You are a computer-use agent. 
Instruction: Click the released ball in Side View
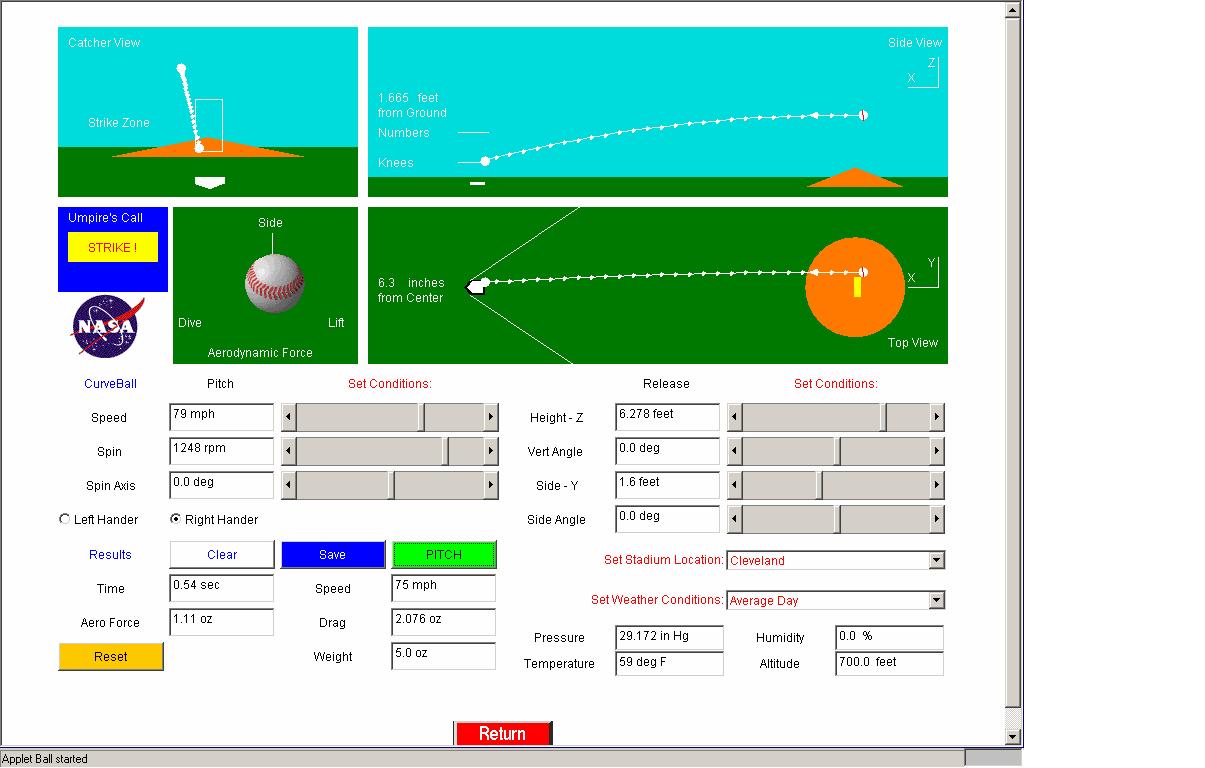[863, 115]
